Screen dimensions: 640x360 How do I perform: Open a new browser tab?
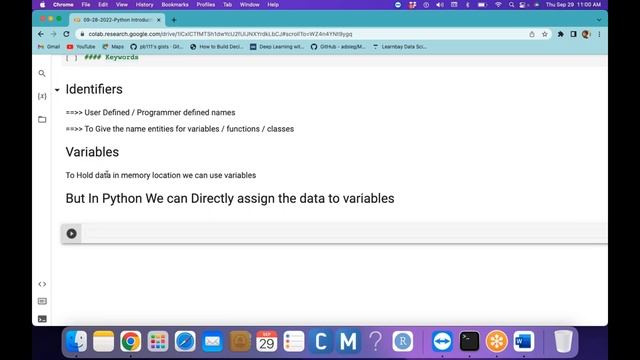[174, 20]
